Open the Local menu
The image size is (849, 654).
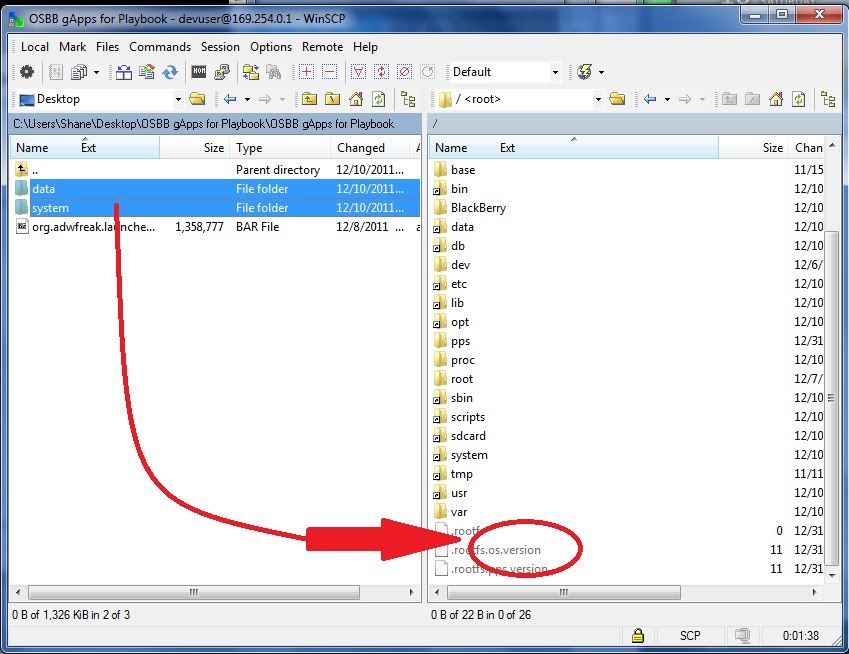click(35, 47)
